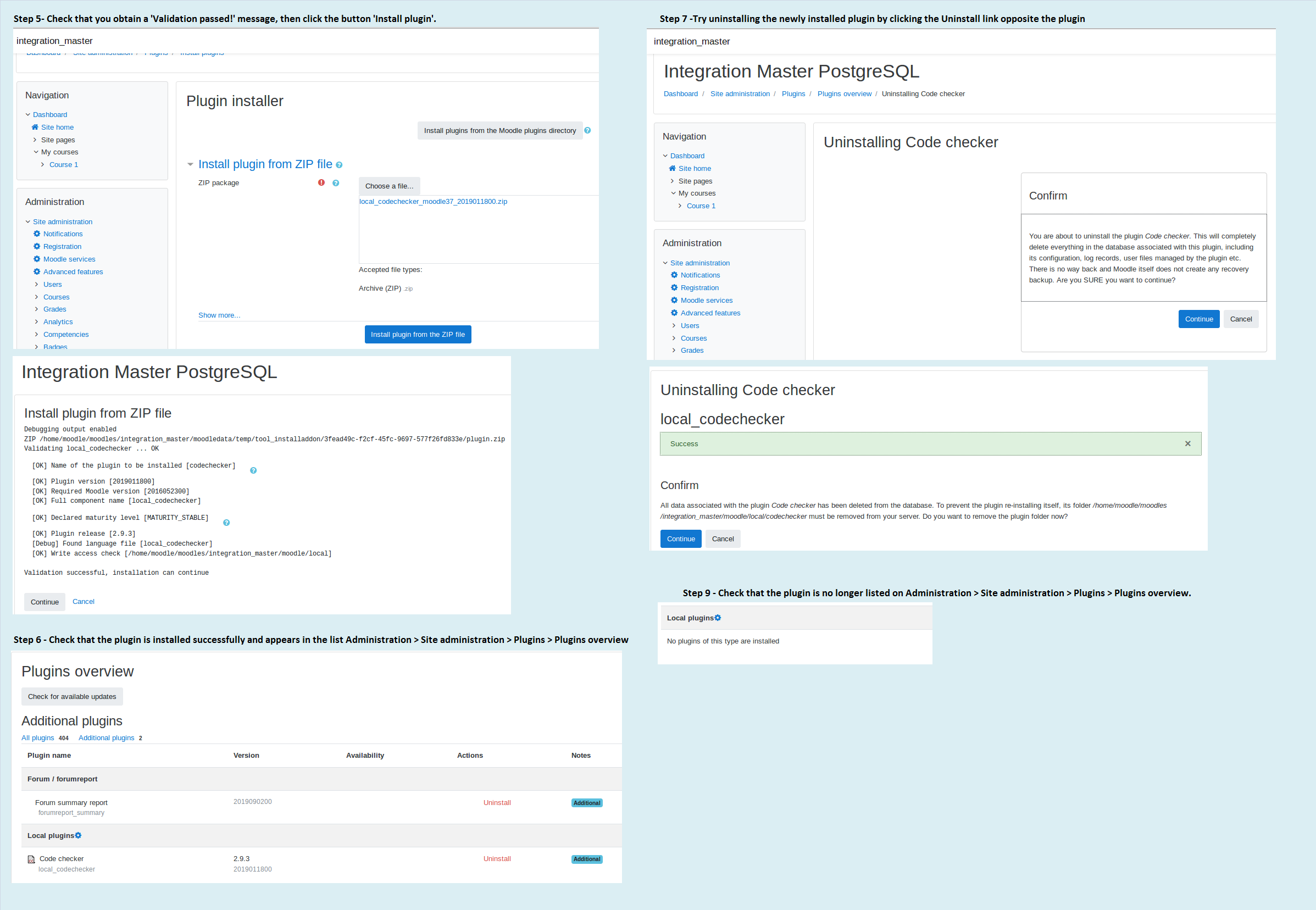The width and height of the screenshot is (1316, 910).
Task: Click help icon next to 'Install plugin from ZIP file' heading
Action: 339,165
